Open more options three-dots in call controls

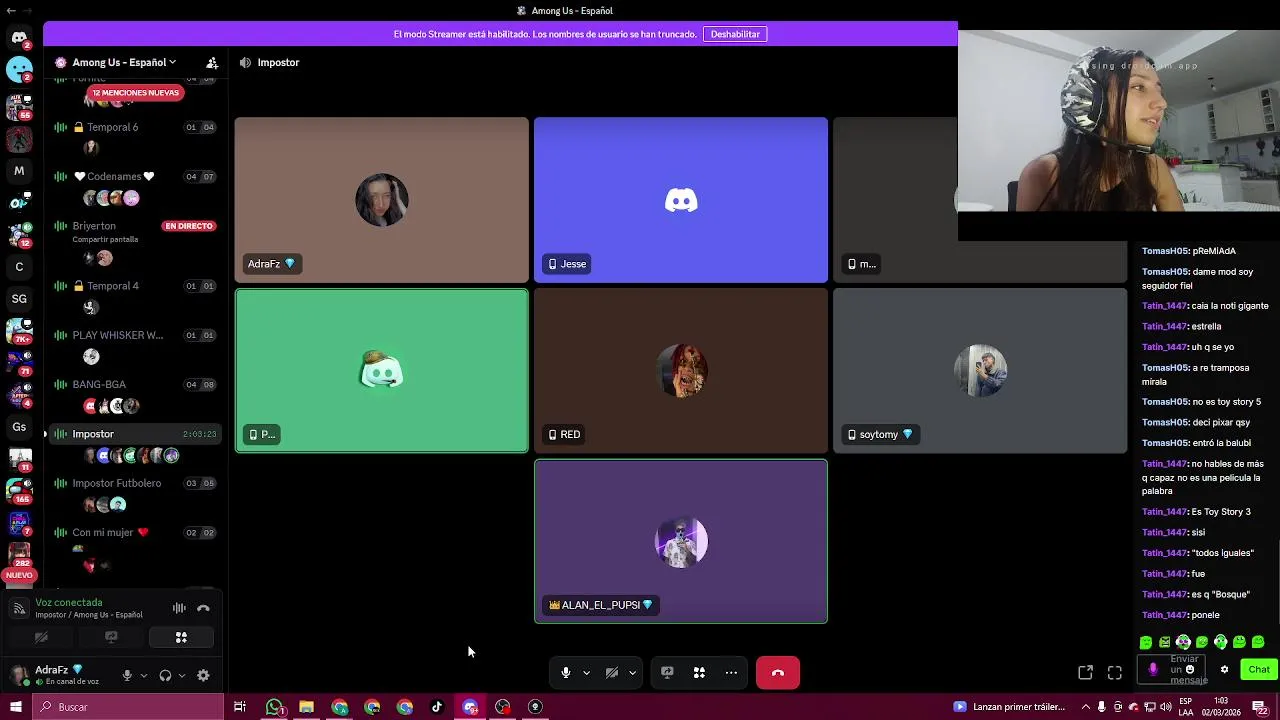coord(731,673)
